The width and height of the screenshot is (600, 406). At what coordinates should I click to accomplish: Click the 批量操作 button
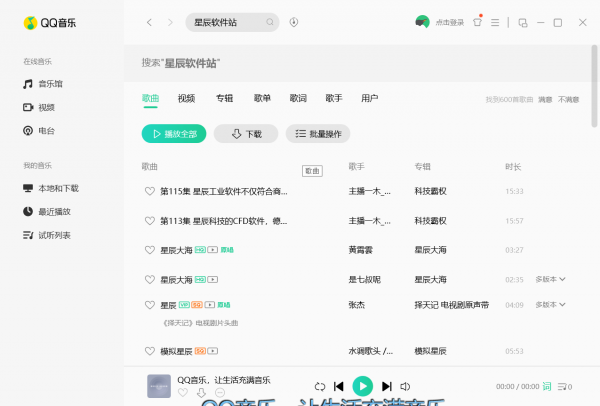click(x=318, y=134)
